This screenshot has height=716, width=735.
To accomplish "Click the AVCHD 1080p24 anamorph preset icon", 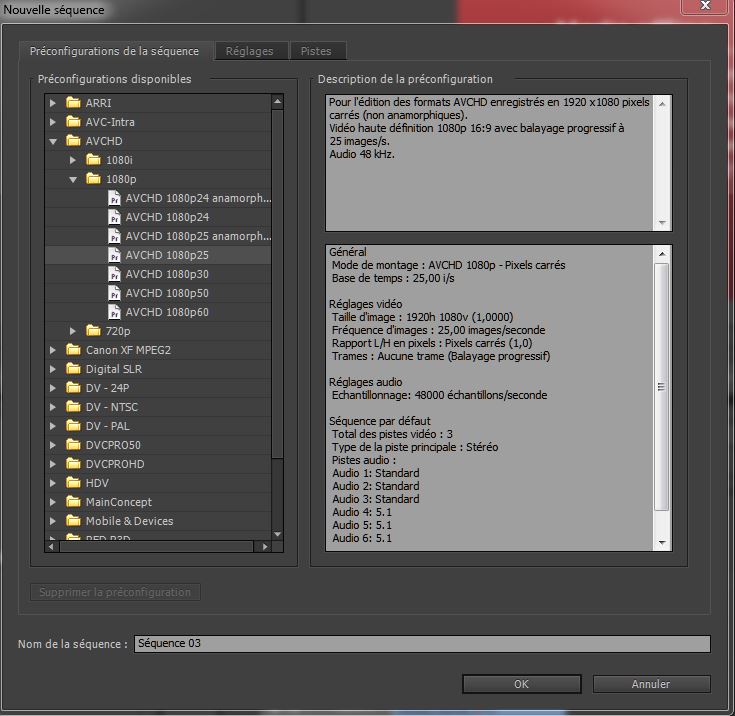I will (x=114, y=198).
